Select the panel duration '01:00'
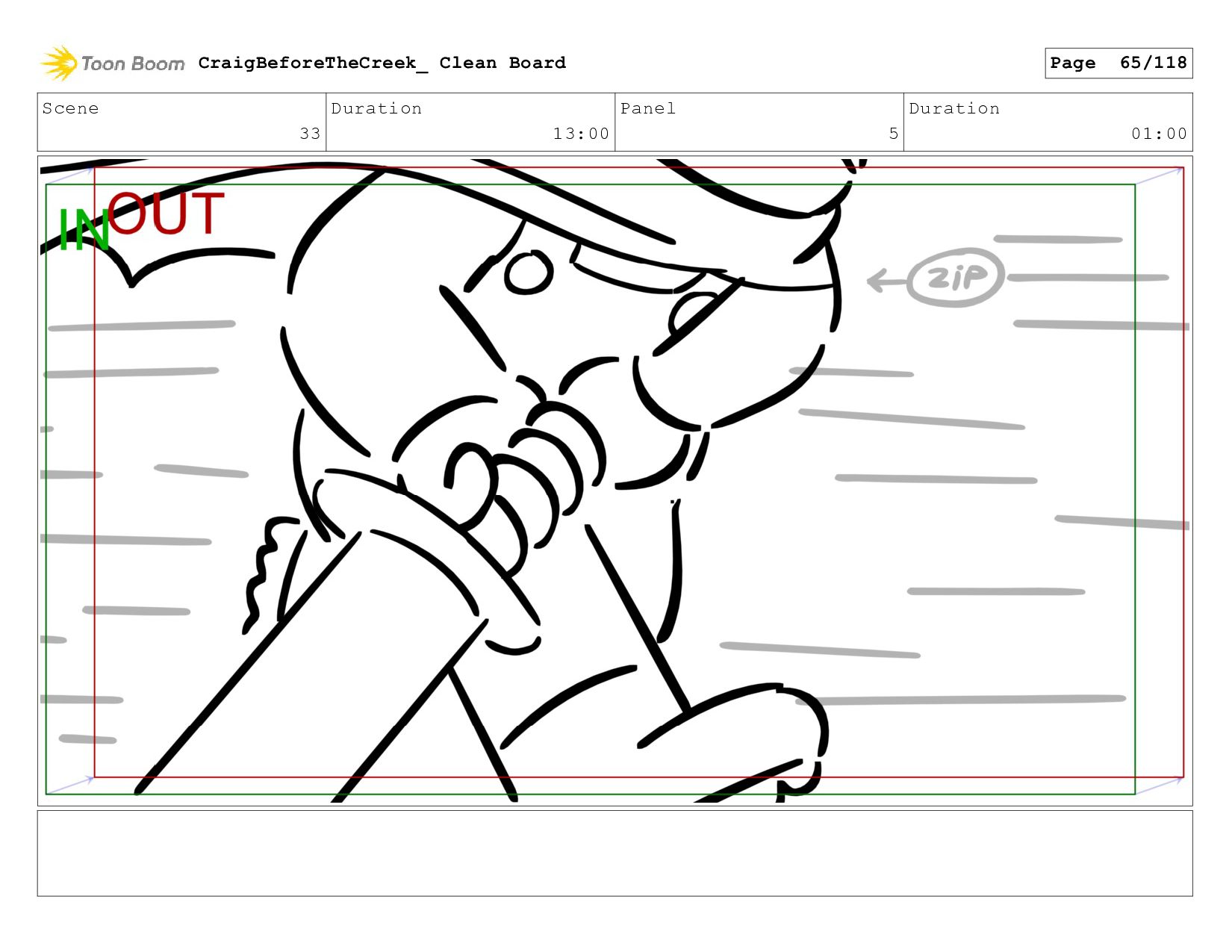The width and height of the screenshot is (1232, 952). (1159, 134)
